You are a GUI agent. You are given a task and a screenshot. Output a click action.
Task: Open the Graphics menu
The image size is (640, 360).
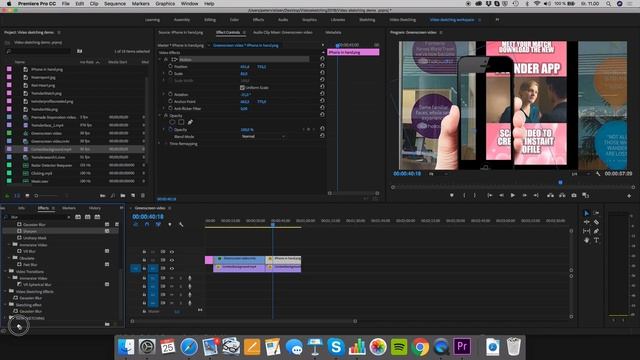click(165, 4)
